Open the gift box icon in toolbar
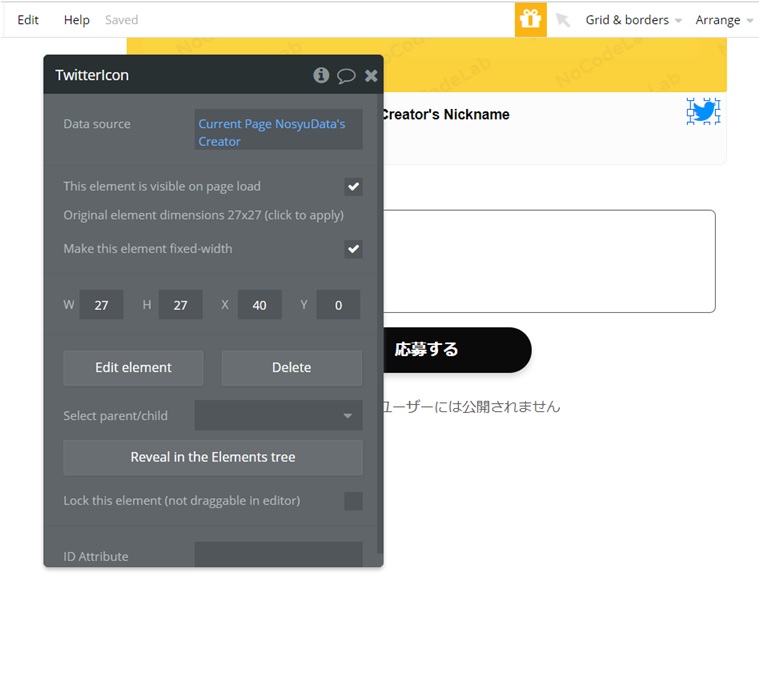This screenshot has height=673, width=759. click(531, 20)
